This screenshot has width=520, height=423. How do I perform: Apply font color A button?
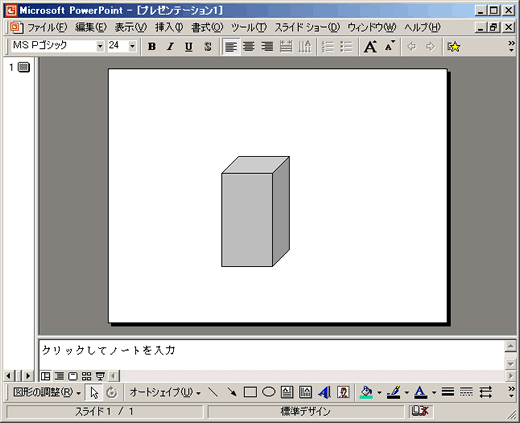coord(421,392)
